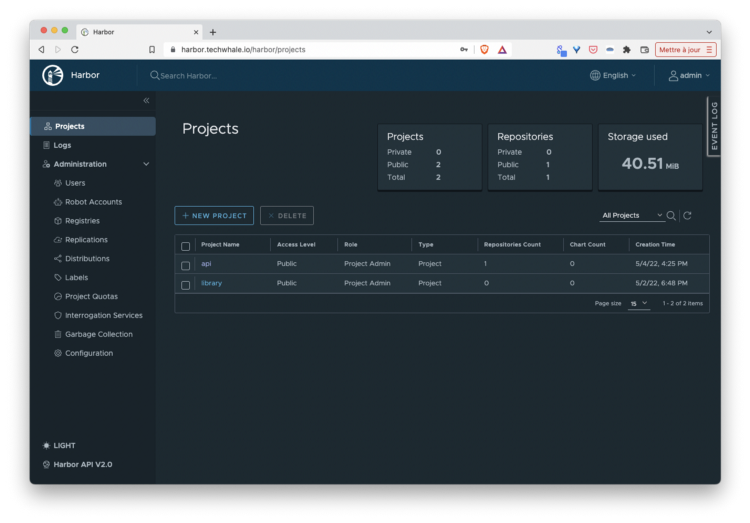The height and width of the screenshot is (523, 750).
Task: Click the '5/4/22, 4:25 PM' creation time cell
Action: 662,264
